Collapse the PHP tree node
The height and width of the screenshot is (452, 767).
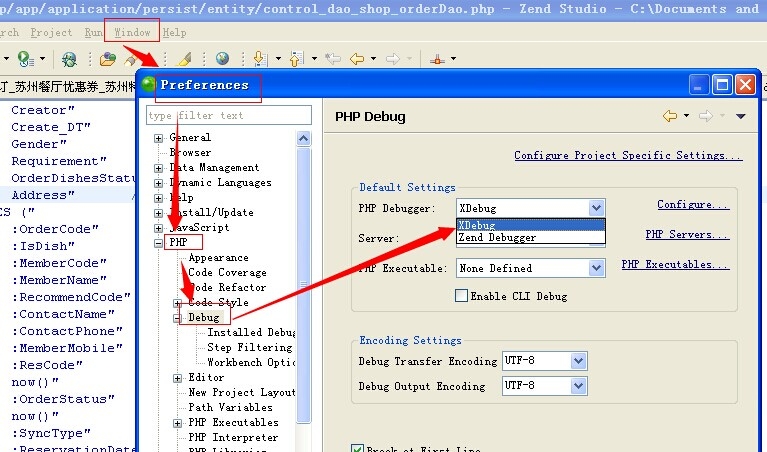pos(158,243)
